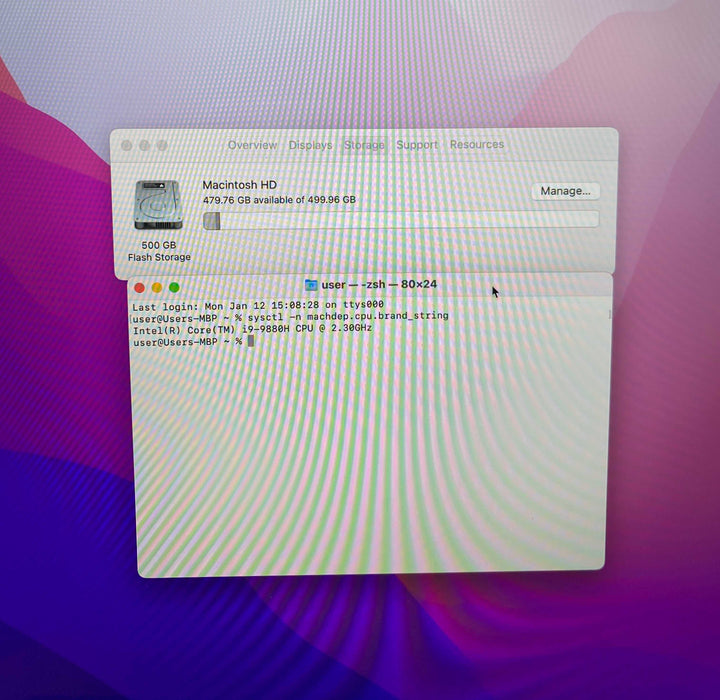
Task: Click the '500 GB' label
Action: [x=158, y=245]
